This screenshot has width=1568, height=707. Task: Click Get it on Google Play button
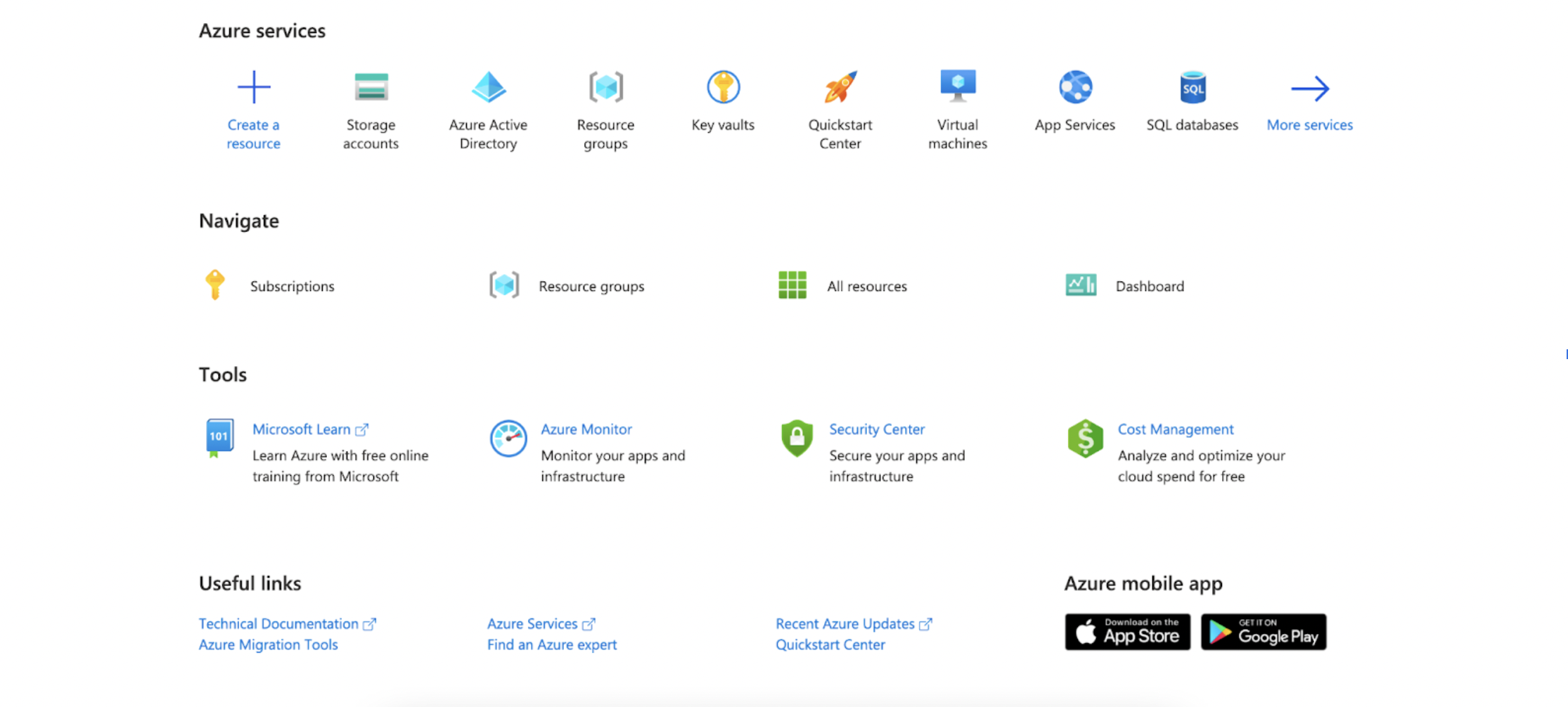pos(1264,632)
